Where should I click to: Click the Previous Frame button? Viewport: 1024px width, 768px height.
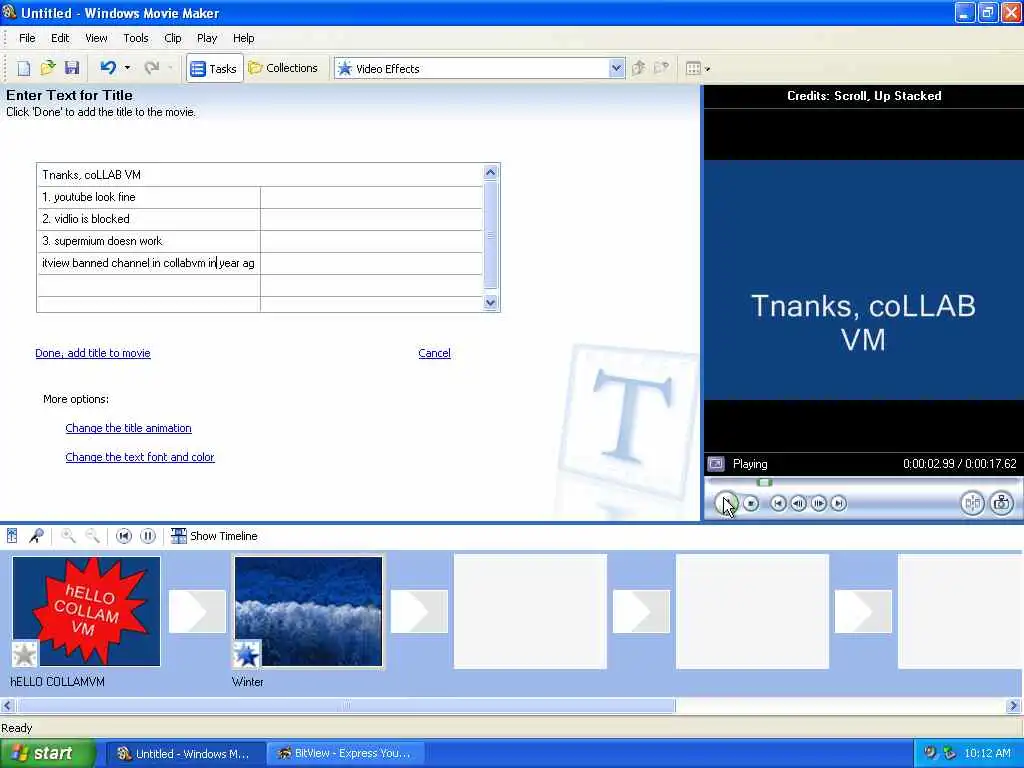(798, 504)
